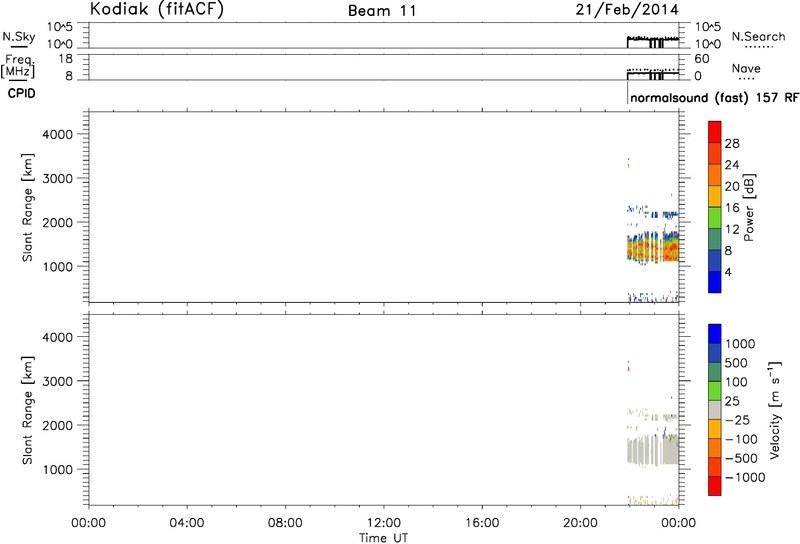Click the "N.Sky" legend label
This screenshot has height=544, width=800.
pos(19,37)
